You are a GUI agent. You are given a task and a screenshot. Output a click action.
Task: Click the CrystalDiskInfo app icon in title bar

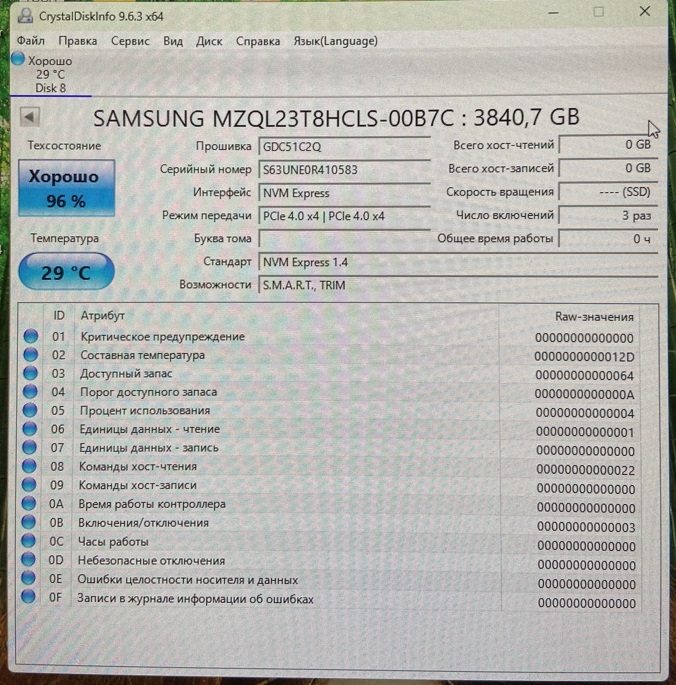26,16
